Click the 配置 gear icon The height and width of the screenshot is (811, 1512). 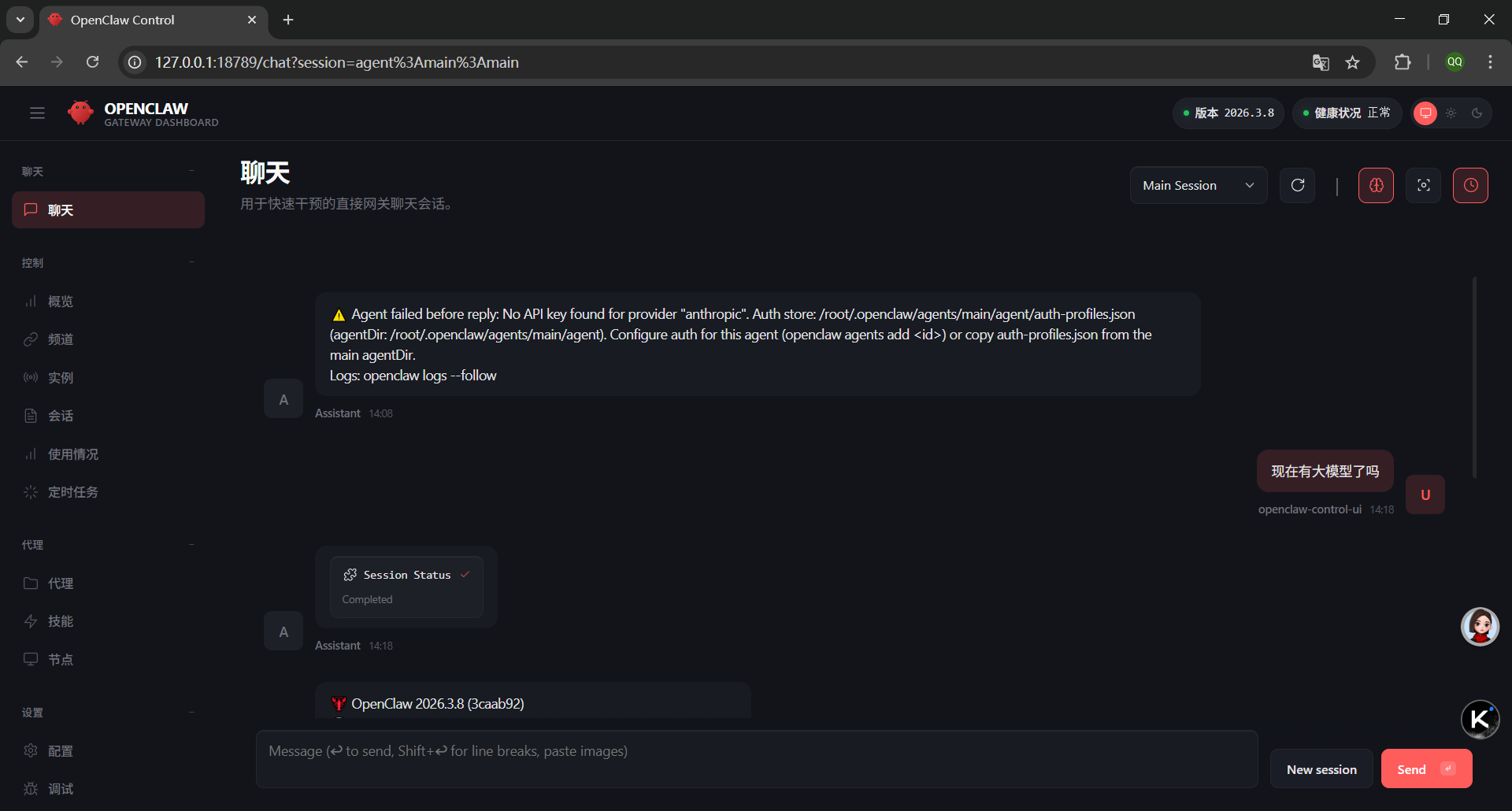(x=31, y=750)
